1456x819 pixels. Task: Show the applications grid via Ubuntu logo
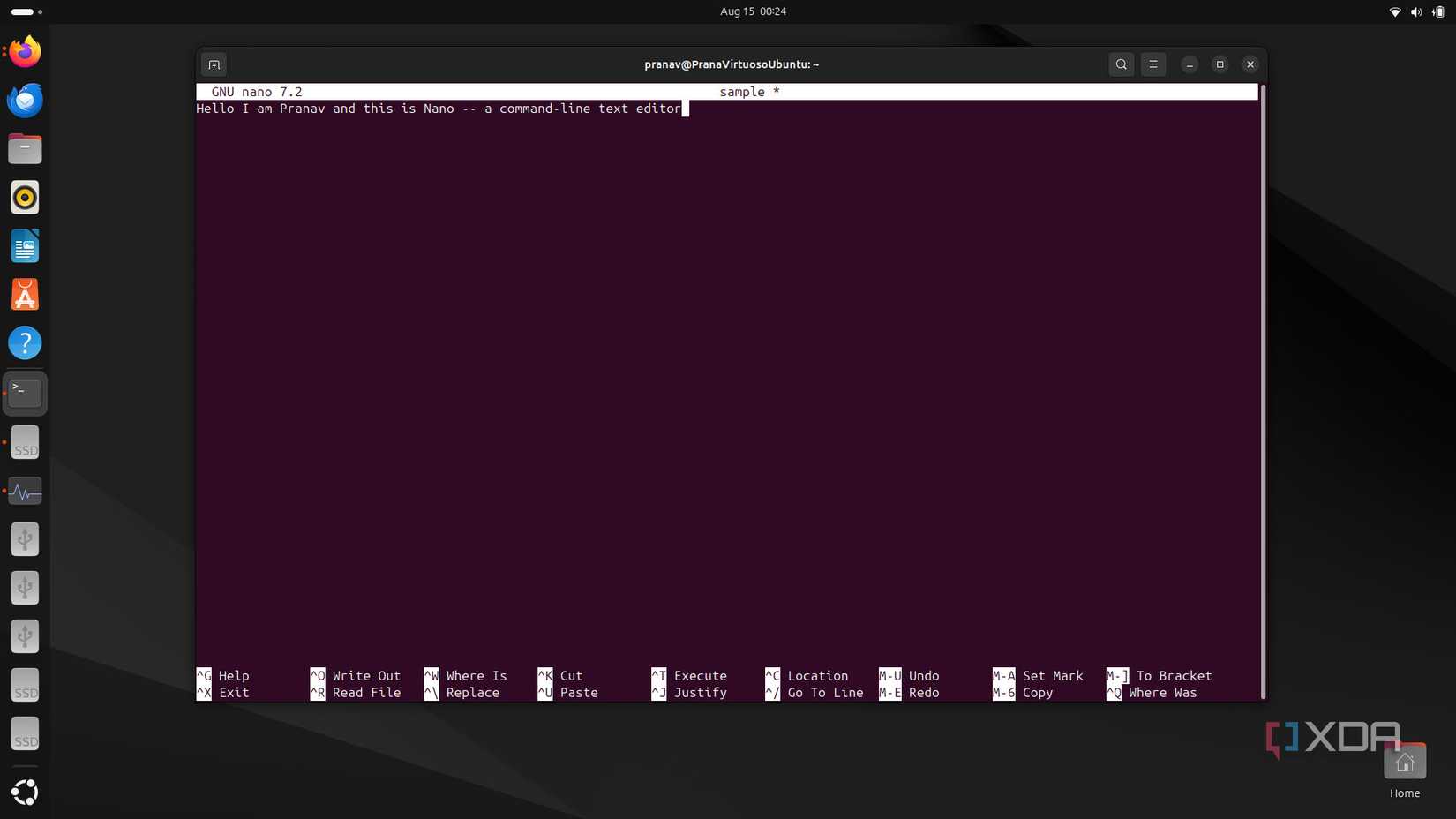(24, 792)
